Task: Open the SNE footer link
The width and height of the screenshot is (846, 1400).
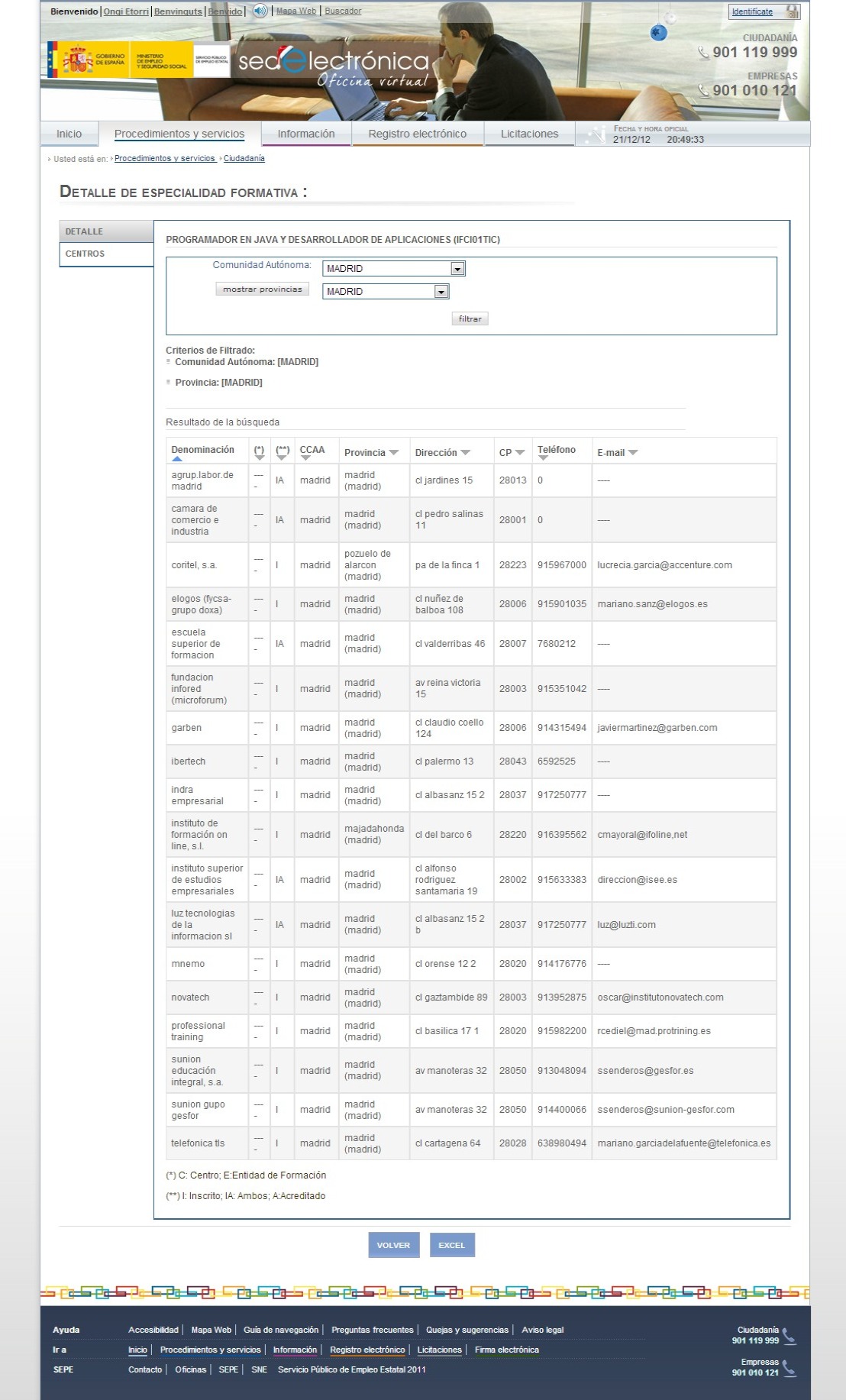Action: [260, 1369]
